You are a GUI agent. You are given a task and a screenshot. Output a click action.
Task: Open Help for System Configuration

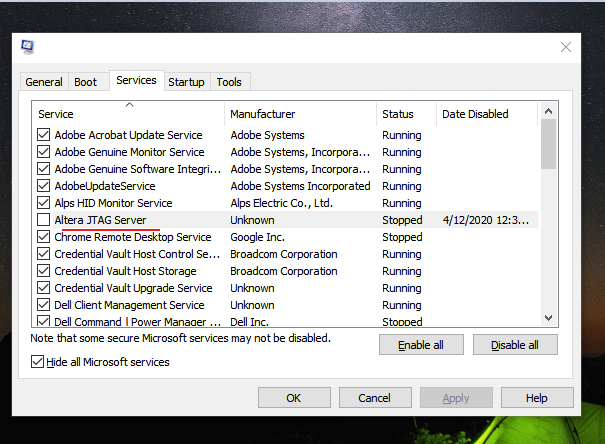point(537,398)
